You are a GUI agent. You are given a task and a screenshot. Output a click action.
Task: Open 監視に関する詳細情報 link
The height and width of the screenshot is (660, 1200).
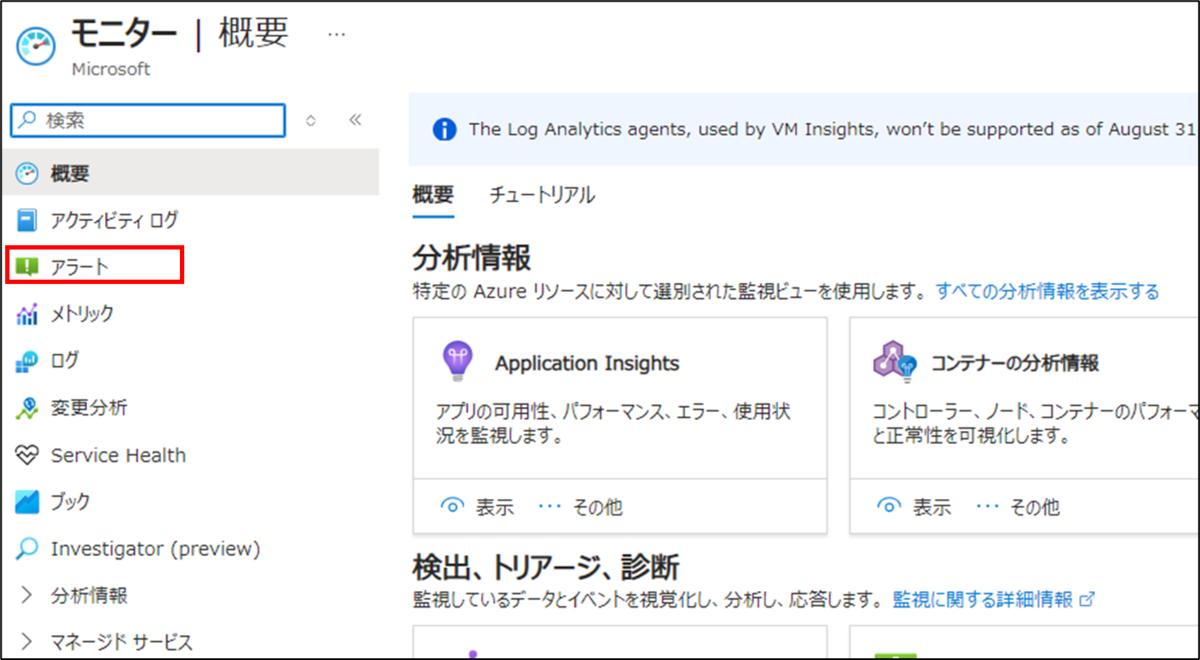tap(983, 599)
